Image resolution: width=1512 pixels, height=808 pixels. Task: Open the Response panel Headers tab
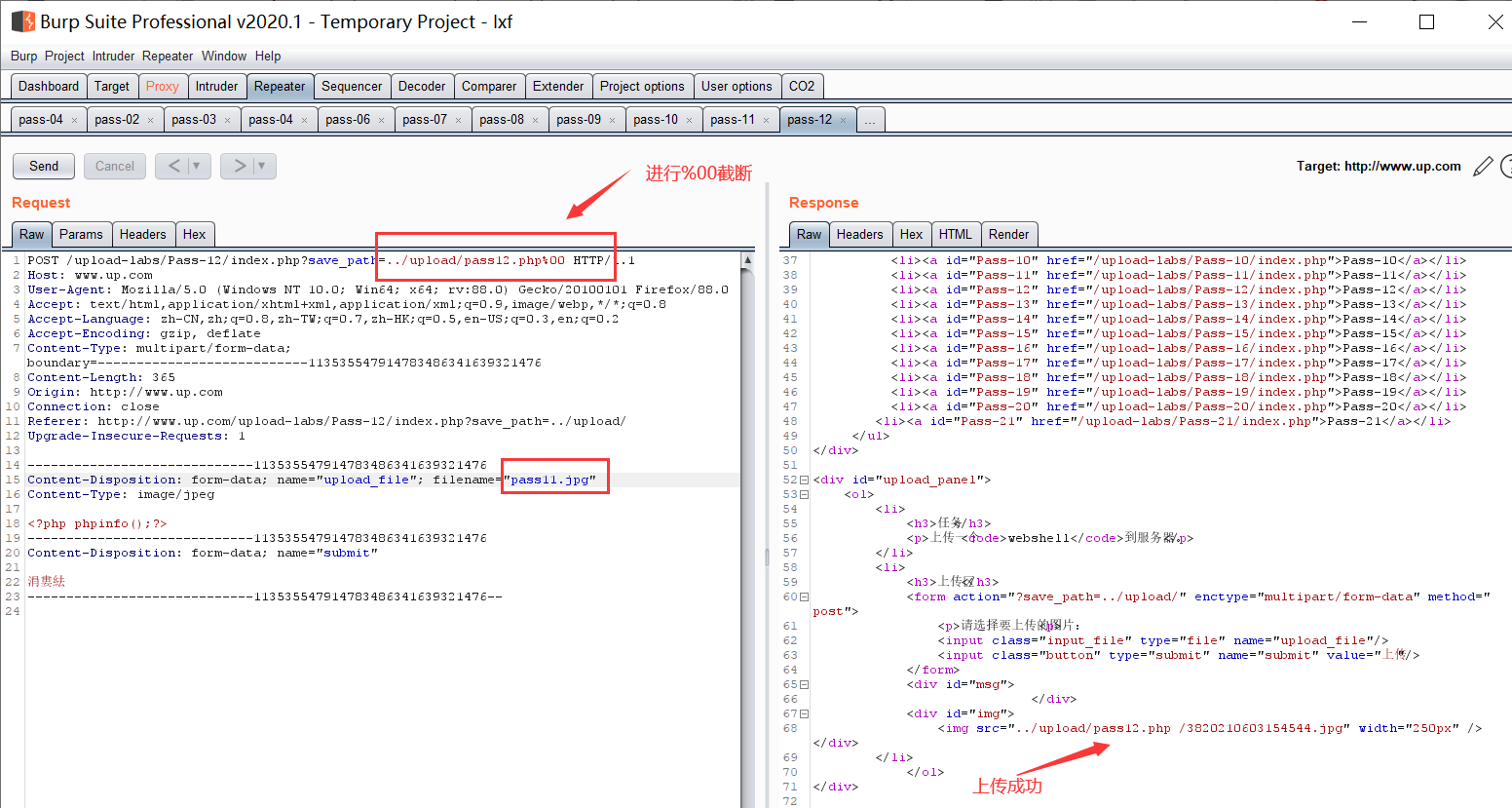(859, 234)
